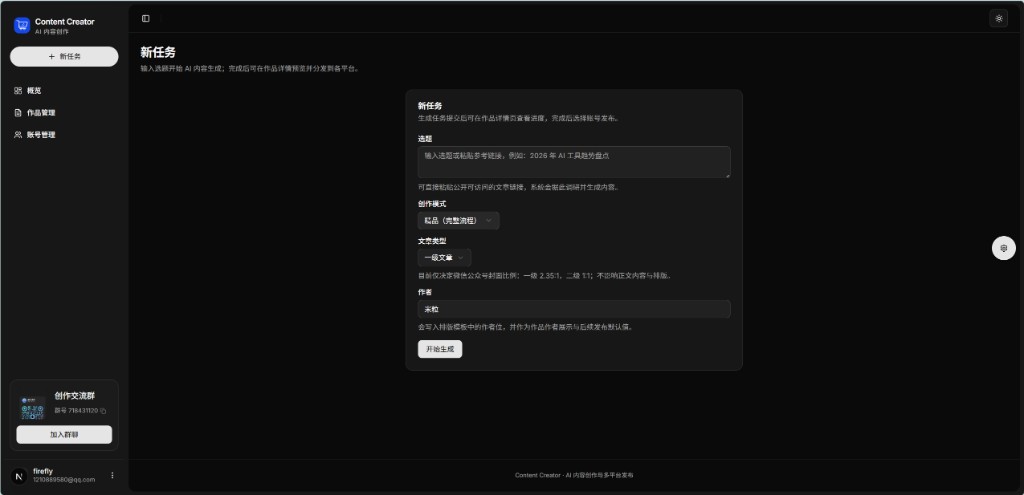Expand the 创作模式 dropdown showing 精品
1024x495 pixels.
coord(458,221)
